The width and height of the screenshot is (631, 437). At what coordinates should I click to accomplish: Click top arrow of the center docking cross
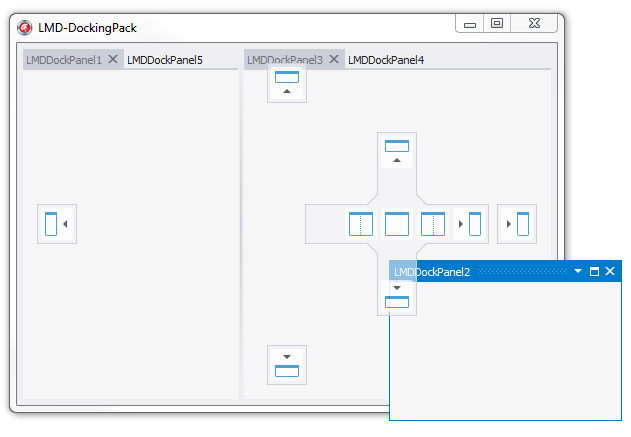pos(397,152)
